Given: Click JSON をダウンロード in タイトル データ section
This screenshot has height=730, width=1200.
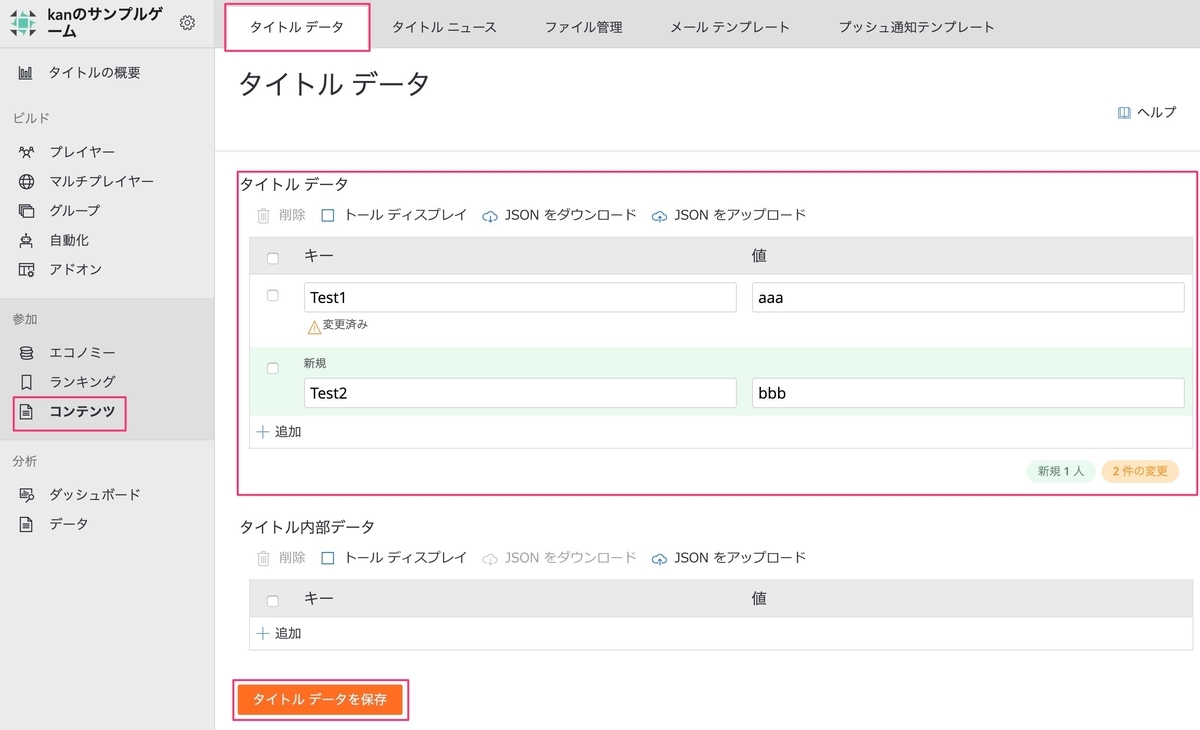Looking at the screenshot, I should 559,215.
